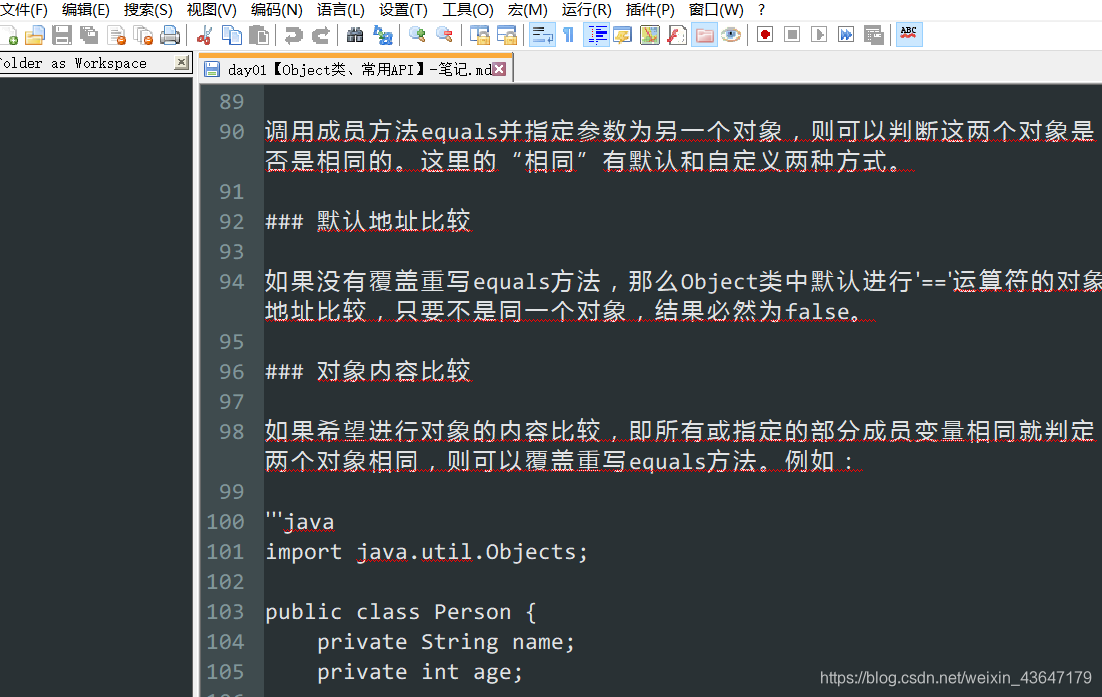Click the line 'private String name;'
The height and width of the screenshot is (697, 1102).
pos(446,642)
